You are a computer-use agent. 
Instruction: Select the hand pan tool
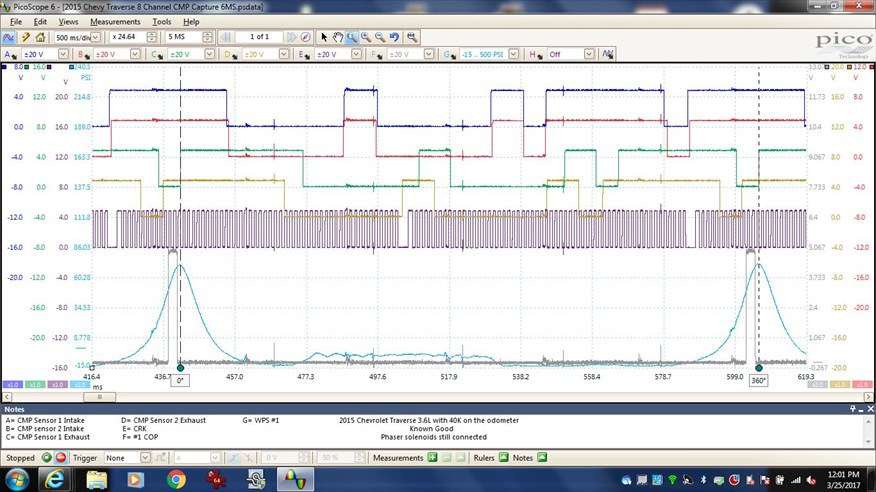point(338,37)
